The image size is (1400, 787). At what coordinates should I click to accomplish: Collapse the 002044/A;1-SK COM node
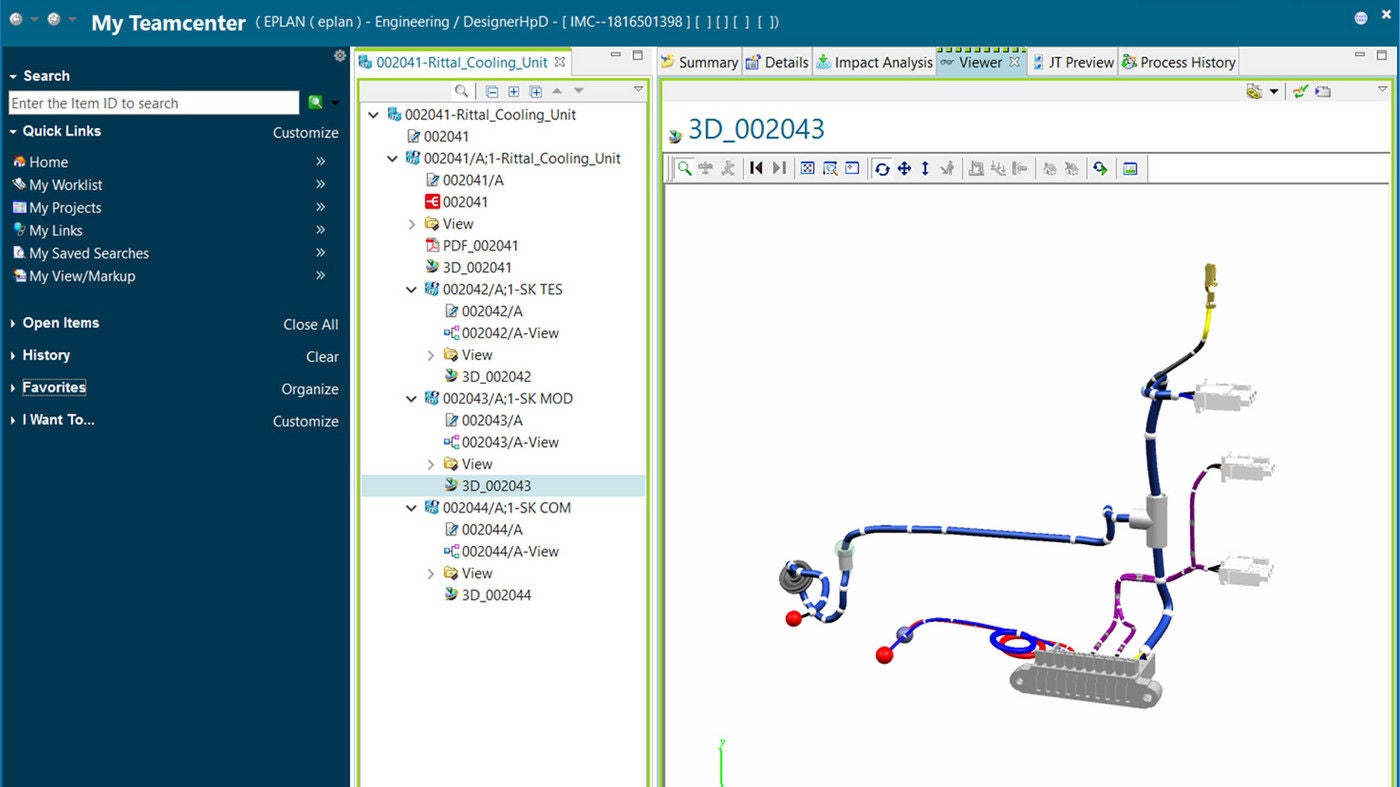(x=412, y=508)
